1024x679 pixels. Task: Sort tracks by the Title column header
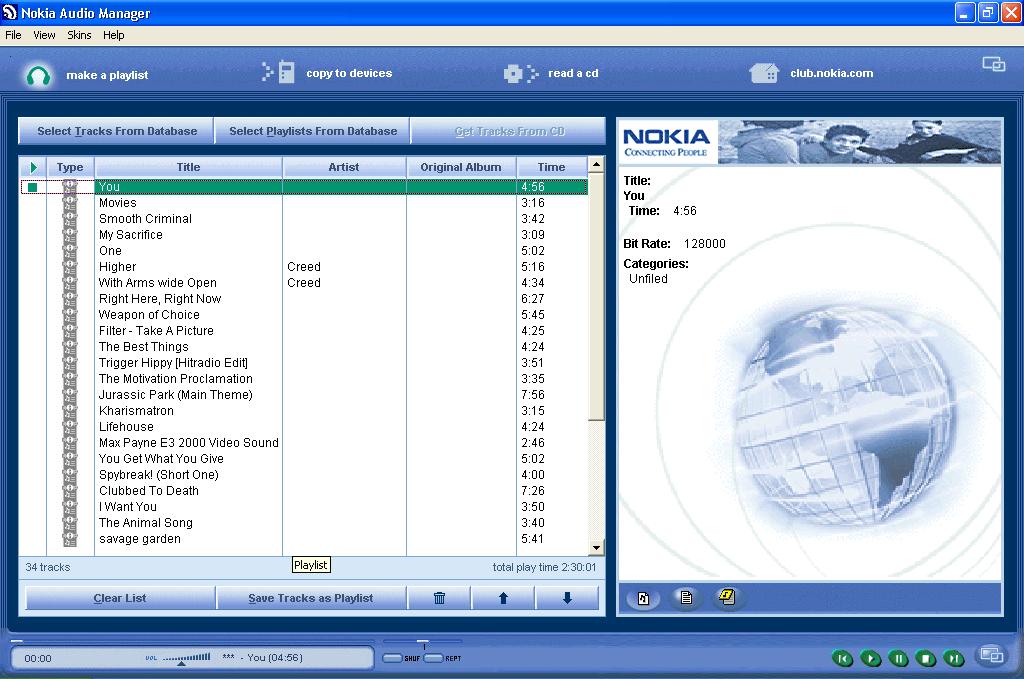189,167
